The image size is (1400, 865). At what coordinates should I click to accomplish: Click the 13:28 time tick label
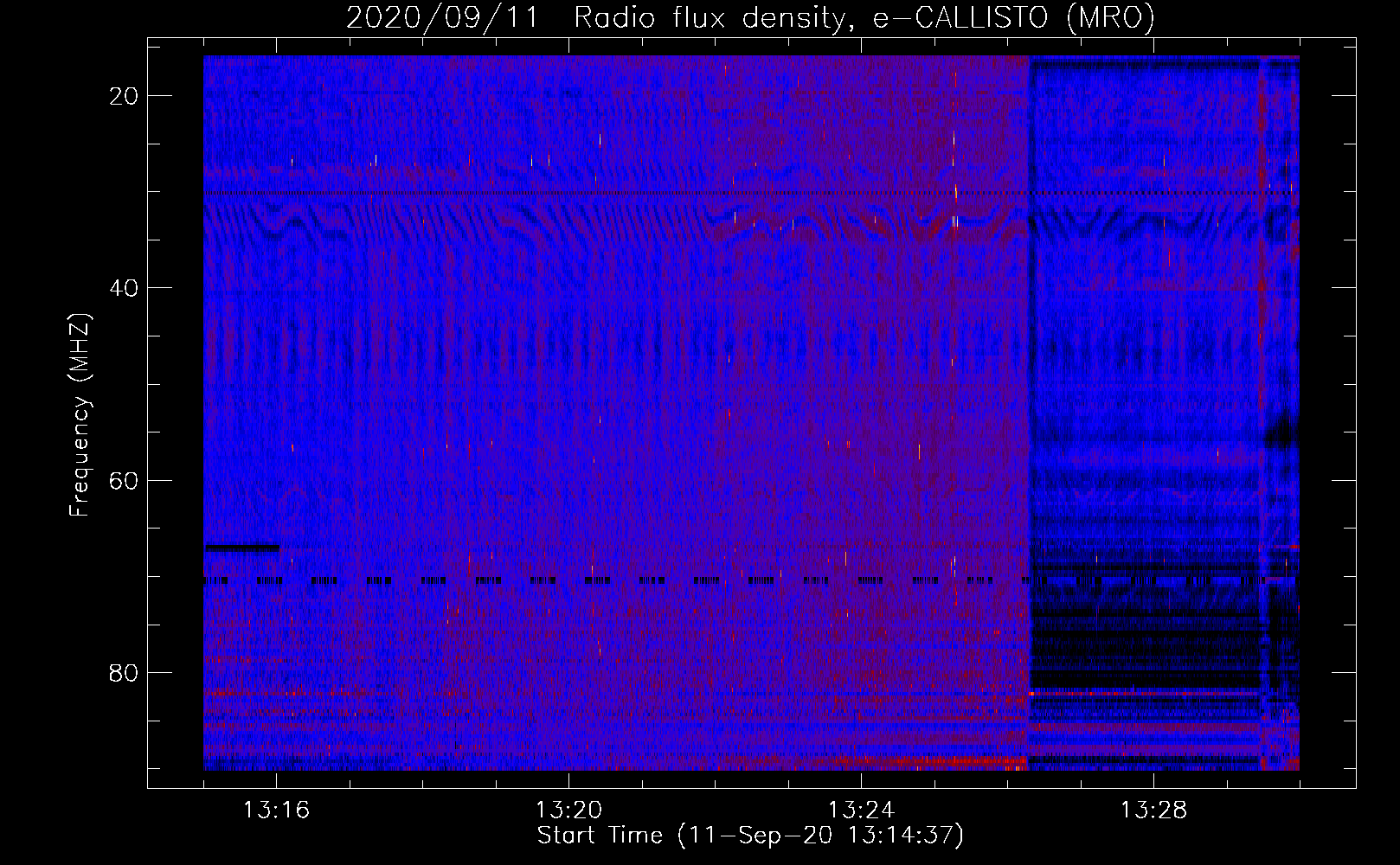pos(1153,811)
